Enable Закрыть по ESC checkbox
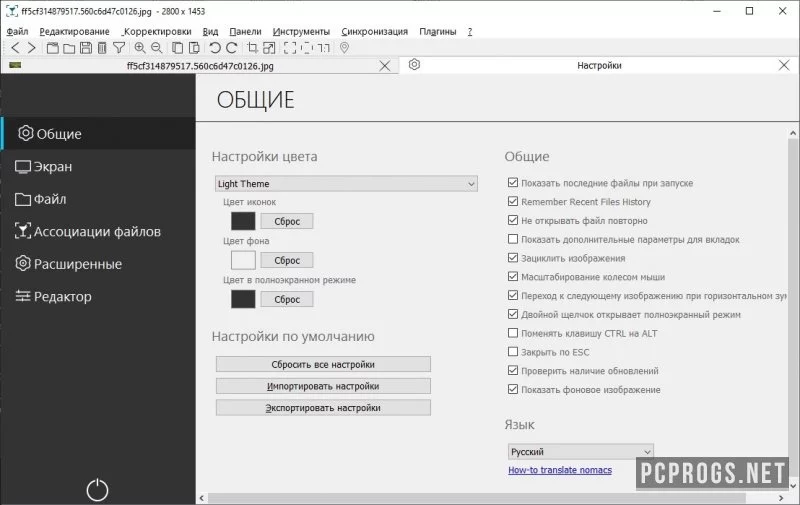This screenshot has height=505, width=800. pyautogui.click(x=513, y=351)
